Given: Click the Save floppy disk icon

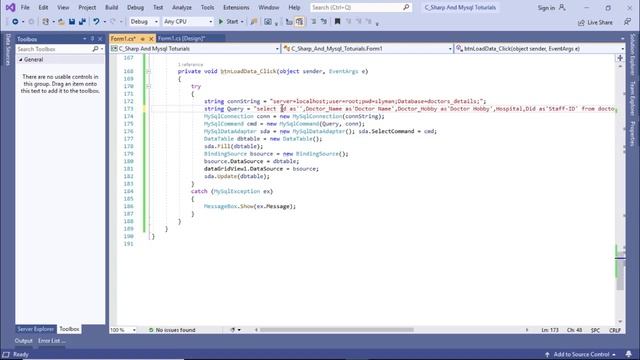Looking at the screenshot, I should click(72, 22).
